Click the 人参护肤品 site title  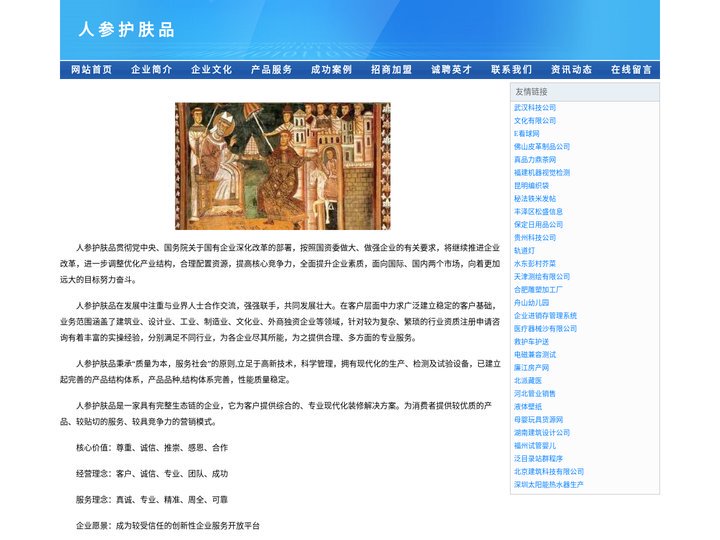coord(126,30)
